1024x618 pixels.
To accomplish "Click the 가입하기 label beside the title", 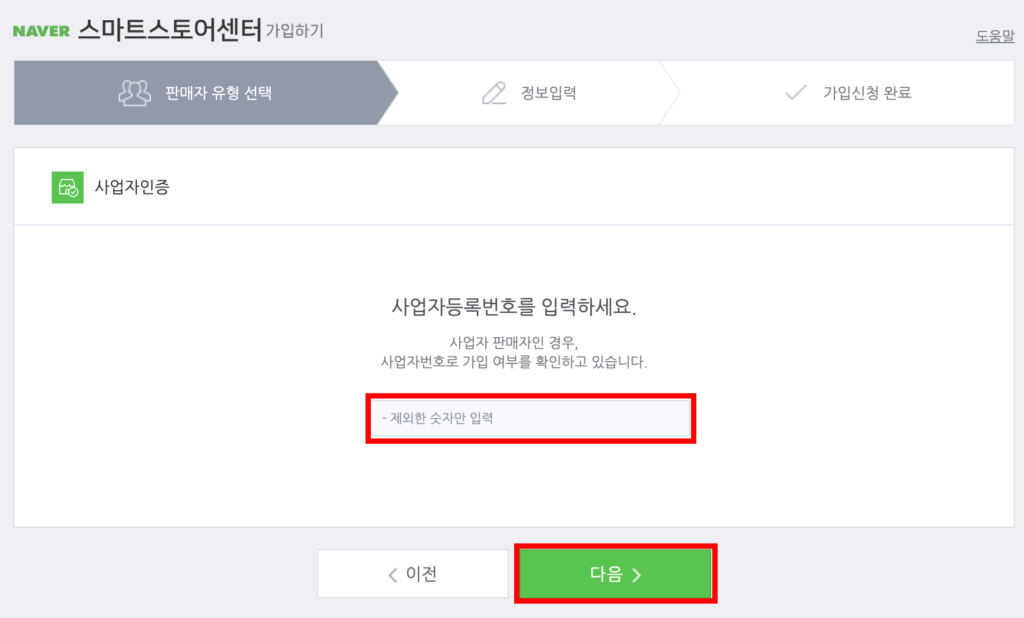I will click(x=294, y=31).
